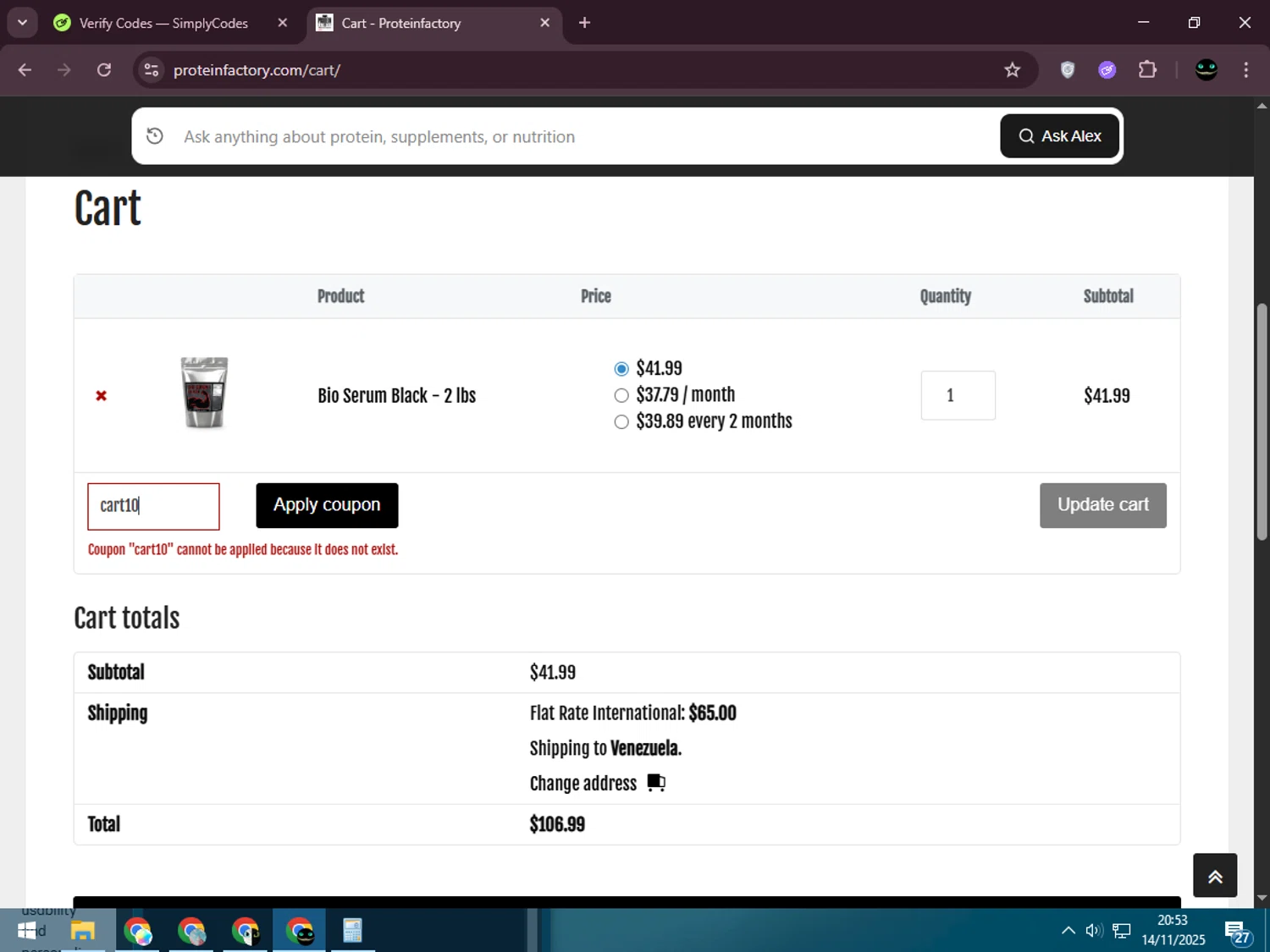This screenshot has height=952, width=1270.
Task: Click the Cart totals heading
Action: pyautogui.click(x=127, y=618)
